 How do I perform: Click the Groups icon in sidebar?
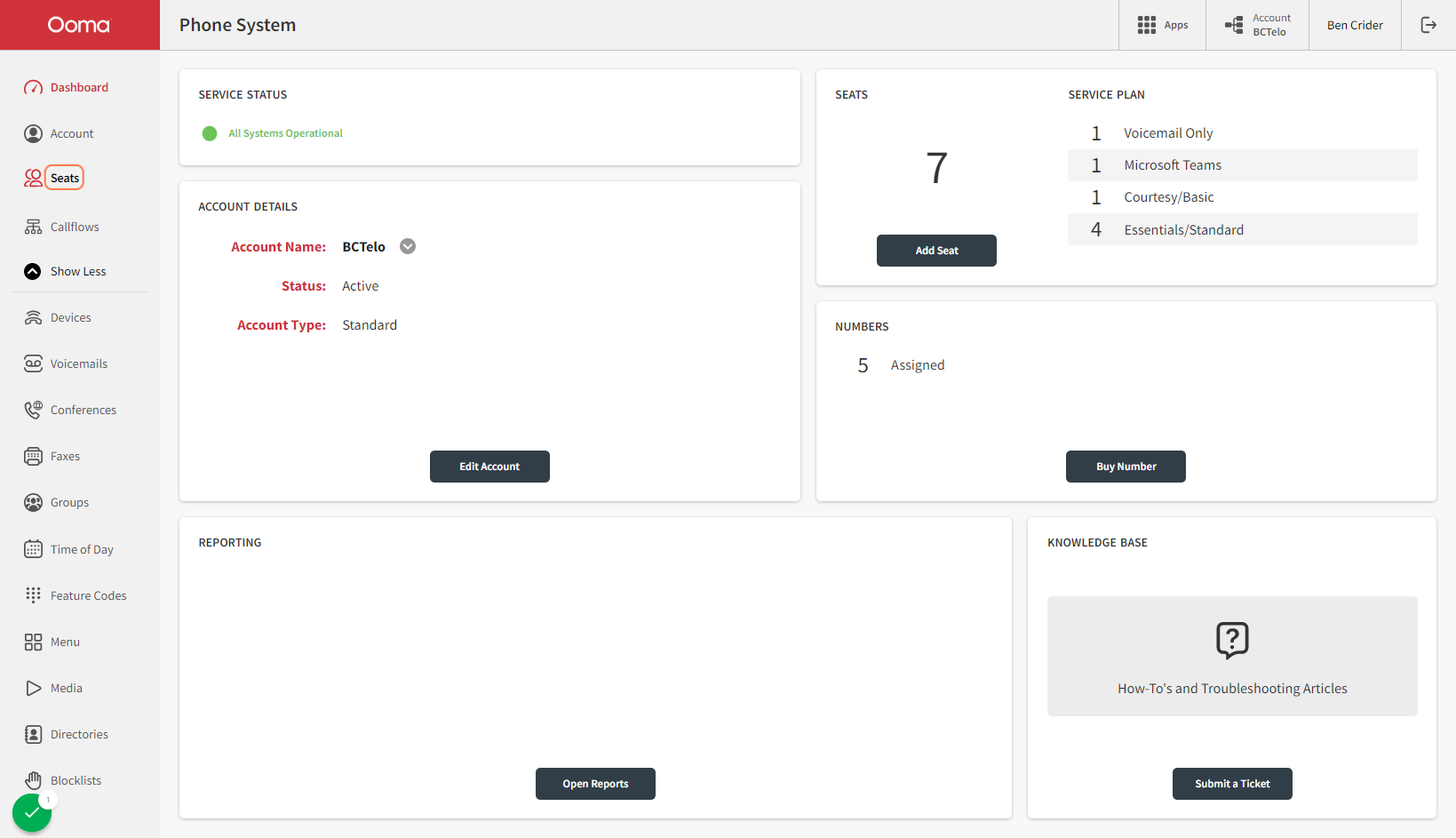[x=33, y=502]
